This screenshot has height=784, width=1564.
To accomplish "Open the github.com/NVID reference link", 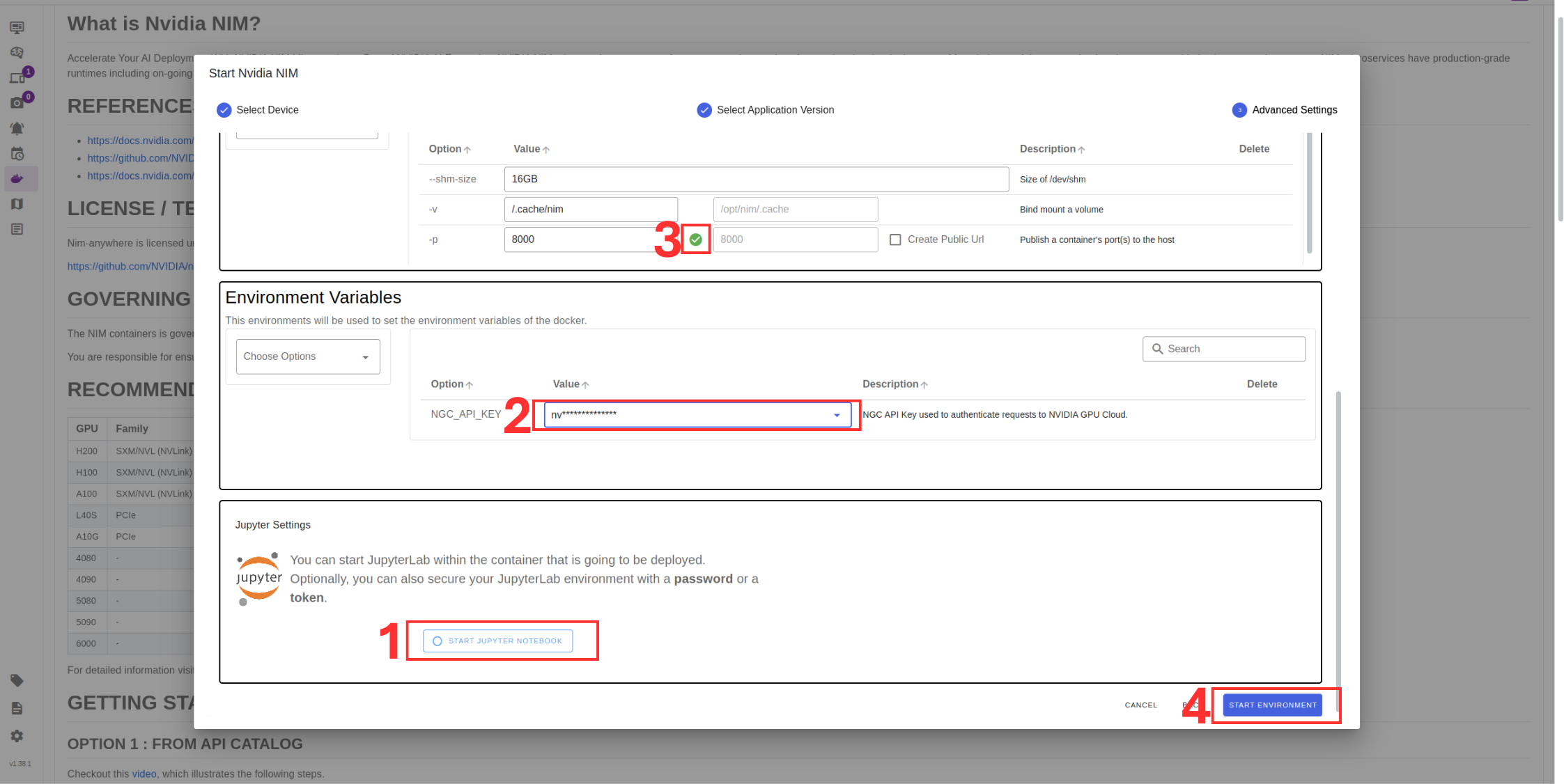I will click(140, 158).
